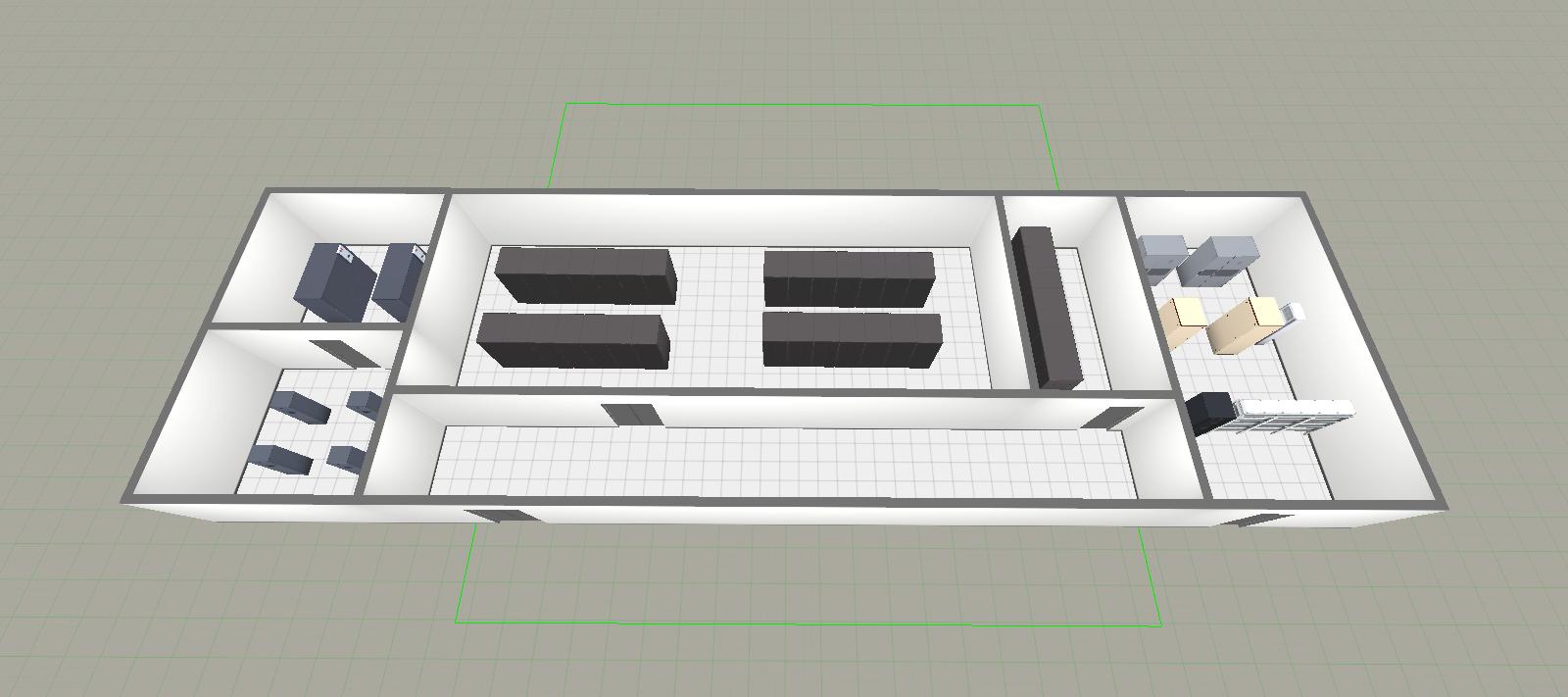Click the larger blue-grey cabinet in top-left room

(x=333, y=282)
